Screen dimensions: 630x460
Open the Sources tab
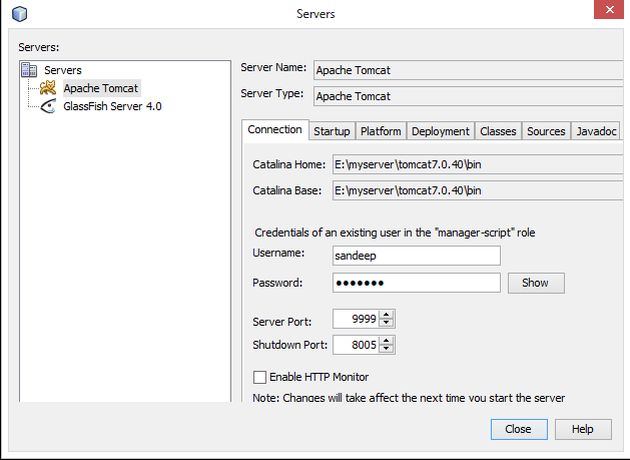pos(546,131)
